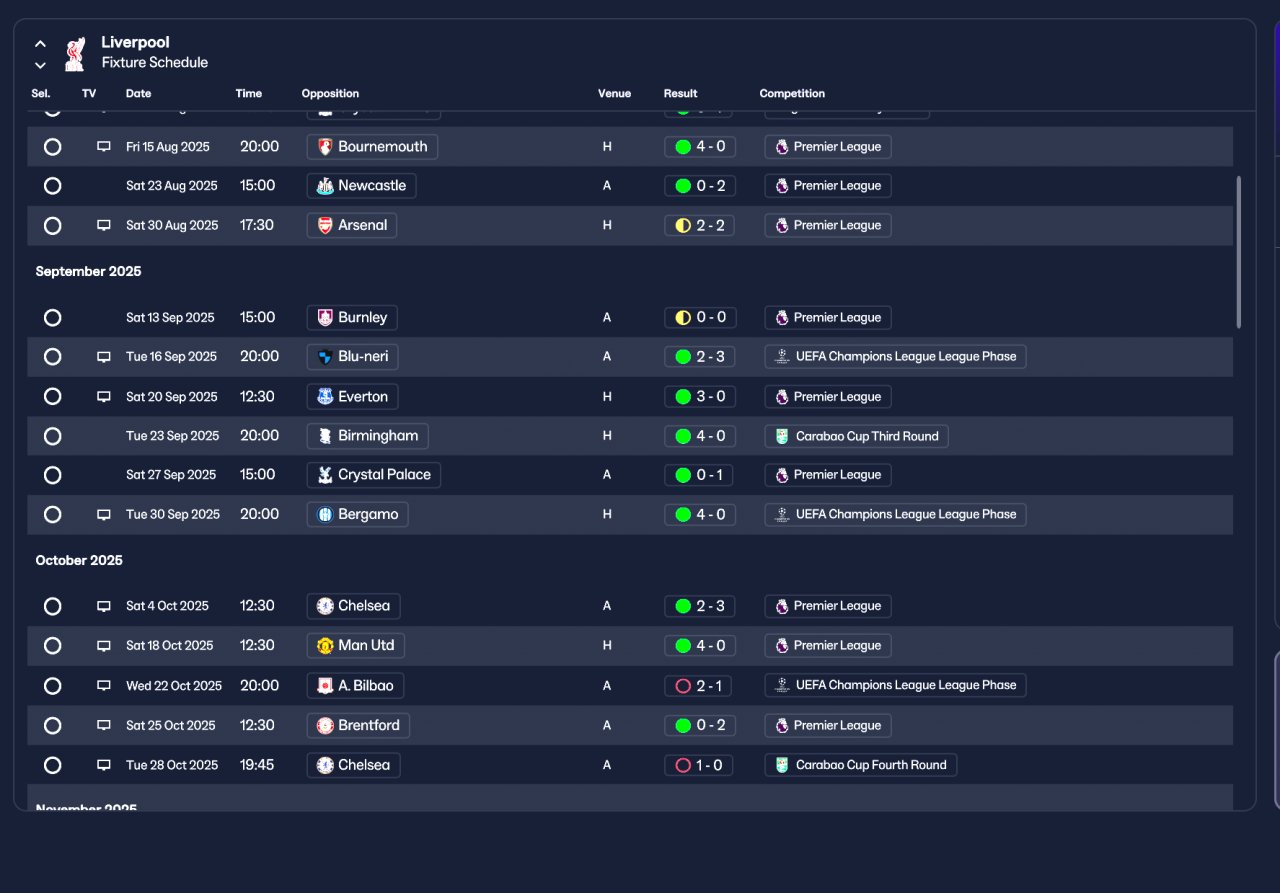Open the A. Bilbao opposition button

pos(355,686)
